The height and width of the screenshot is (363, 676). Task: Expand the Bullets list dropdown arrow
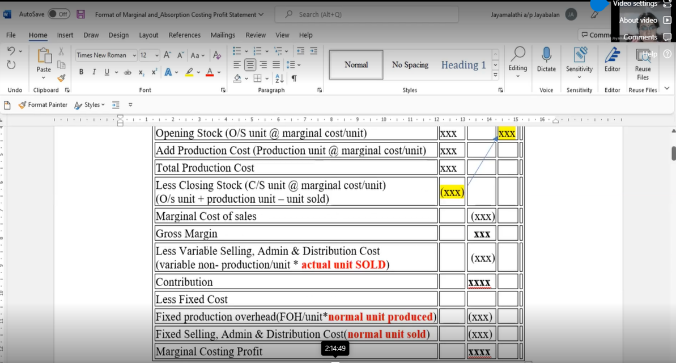(246, 52)
